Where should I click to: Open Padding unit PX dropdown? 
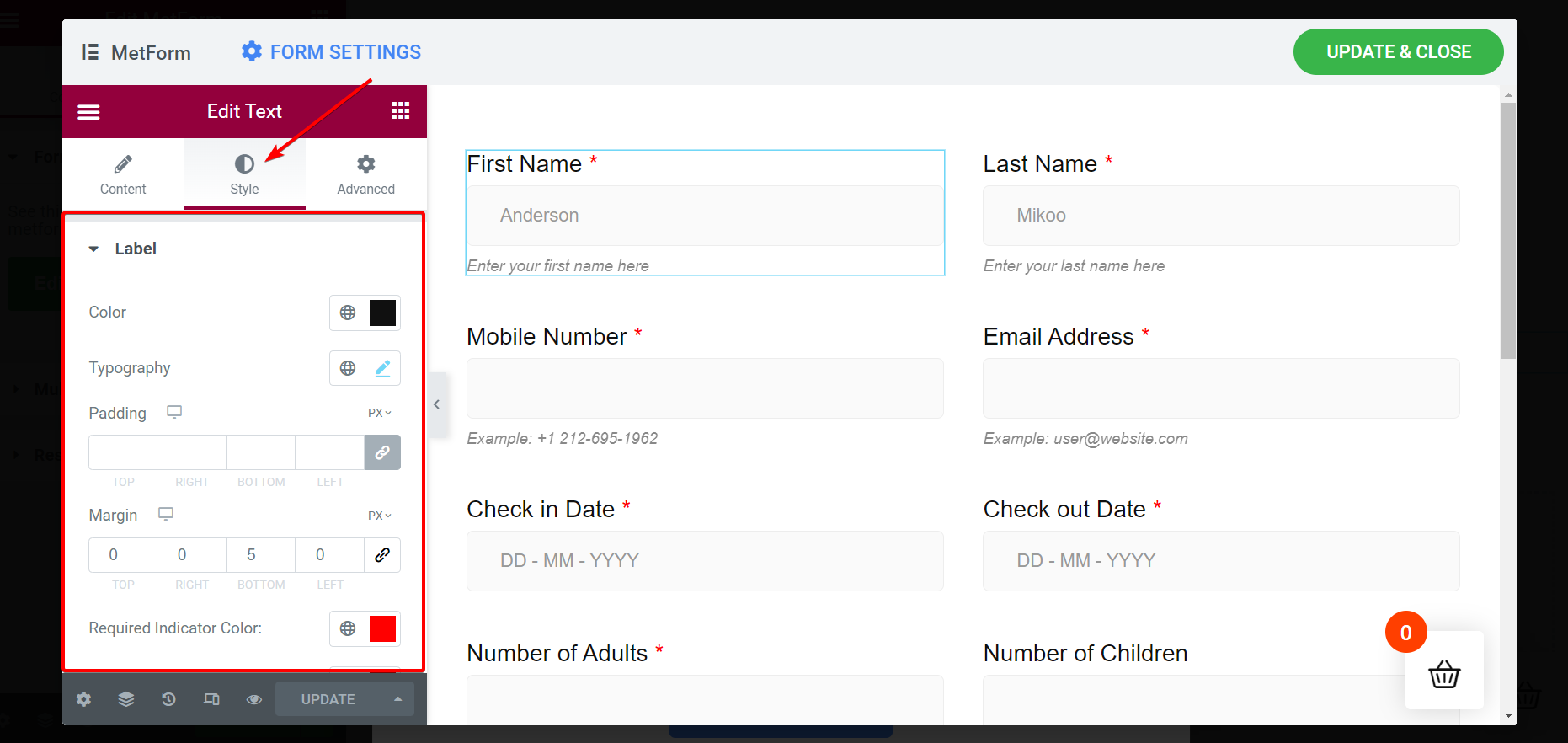380,413
